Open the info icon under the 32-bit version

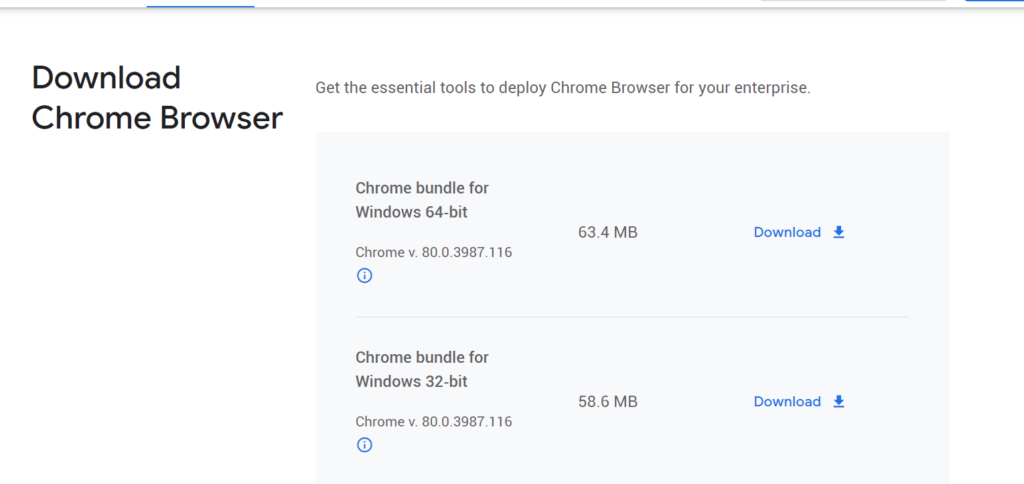pyautogui.click(x=364, y=445)
